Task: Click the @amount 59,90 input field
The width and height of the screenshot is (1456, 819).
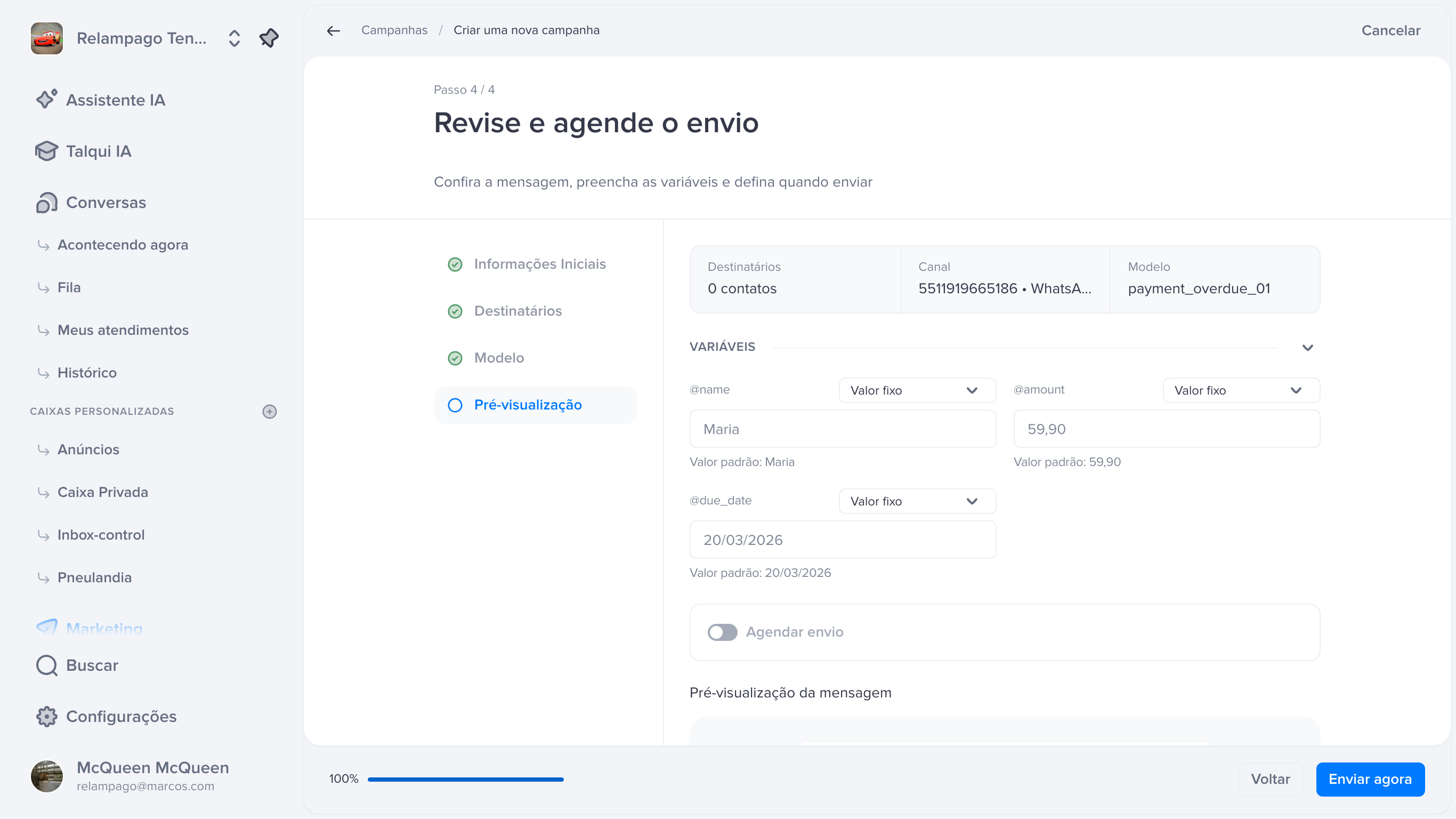Action: click(x=1167, y=429)
